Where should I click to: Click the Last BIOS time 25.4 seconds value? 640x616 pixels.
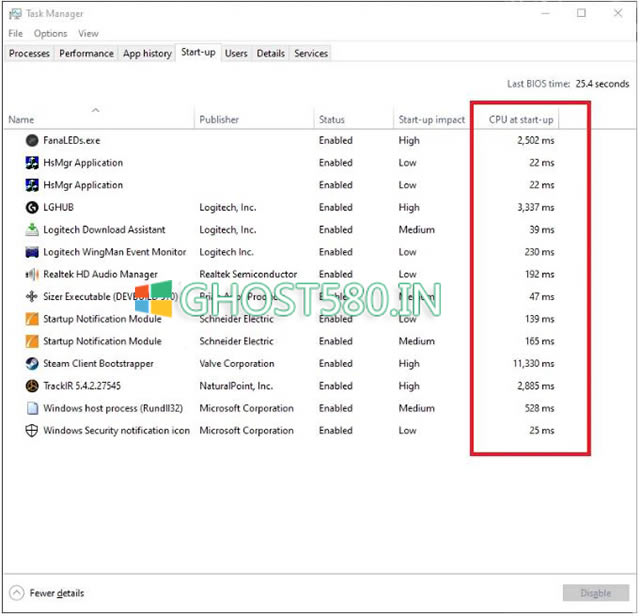tap(602, 84)
